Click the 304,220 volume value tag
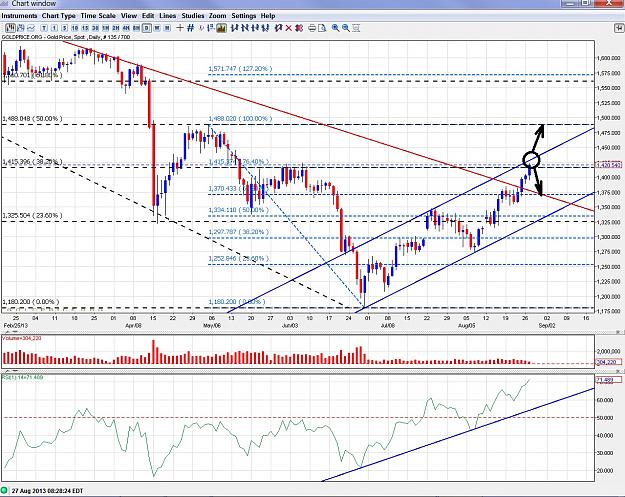Screen dimensions: 625x497 click(x=608, y=362)
